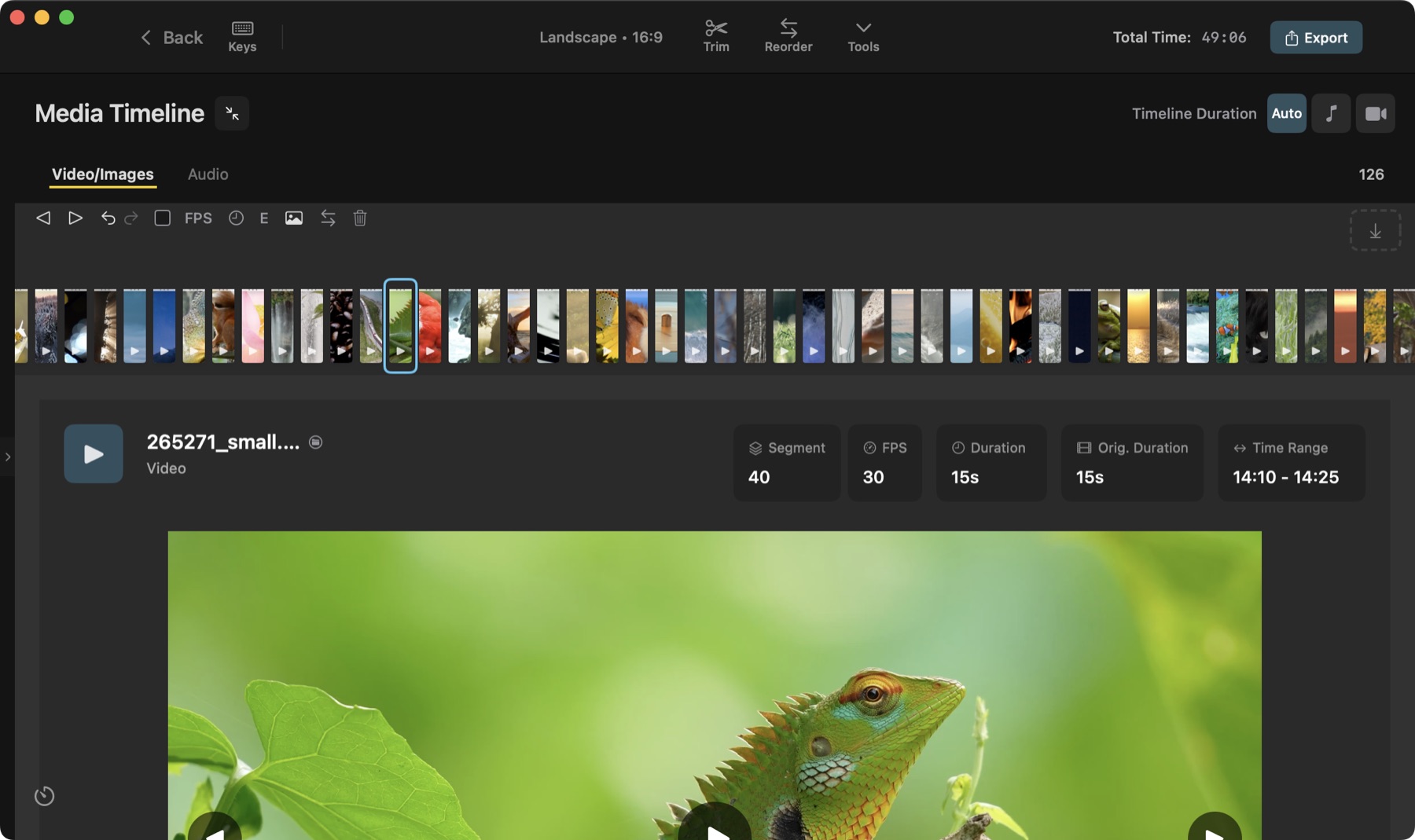Undo the last timeline action
Image resolution: width=1415 pixels, height=840 pixels.
click(x=108, y=218)
